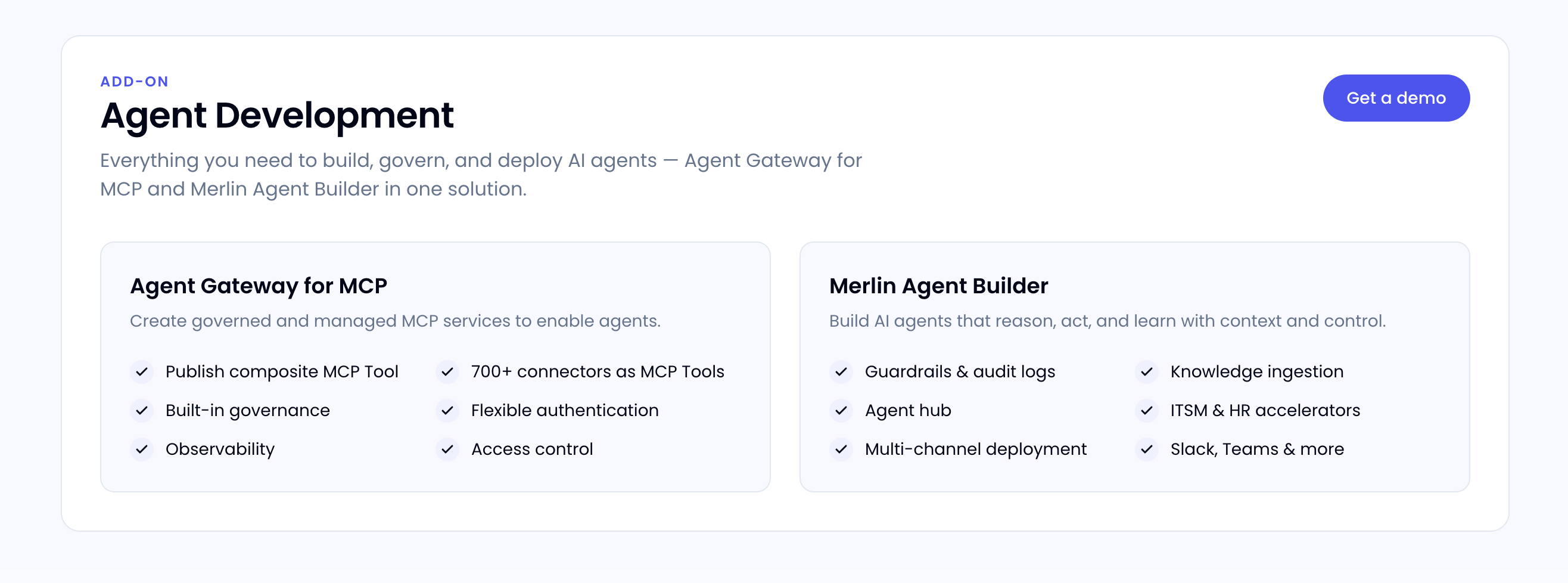Click the Observability feature text
Viewport: 1568px width, 583px height.
220,449
